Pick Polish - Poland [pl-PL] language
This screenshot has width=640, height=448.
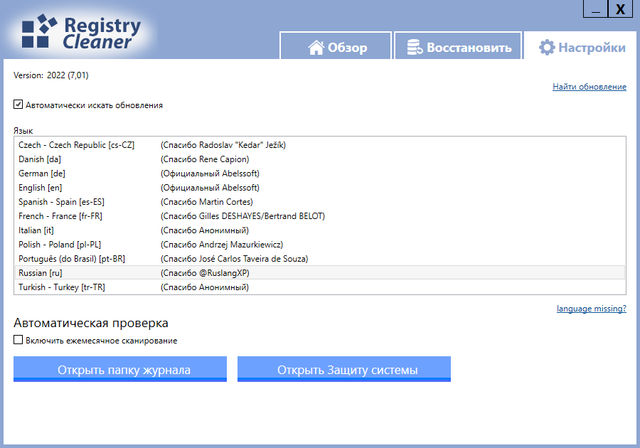[320, 244]
